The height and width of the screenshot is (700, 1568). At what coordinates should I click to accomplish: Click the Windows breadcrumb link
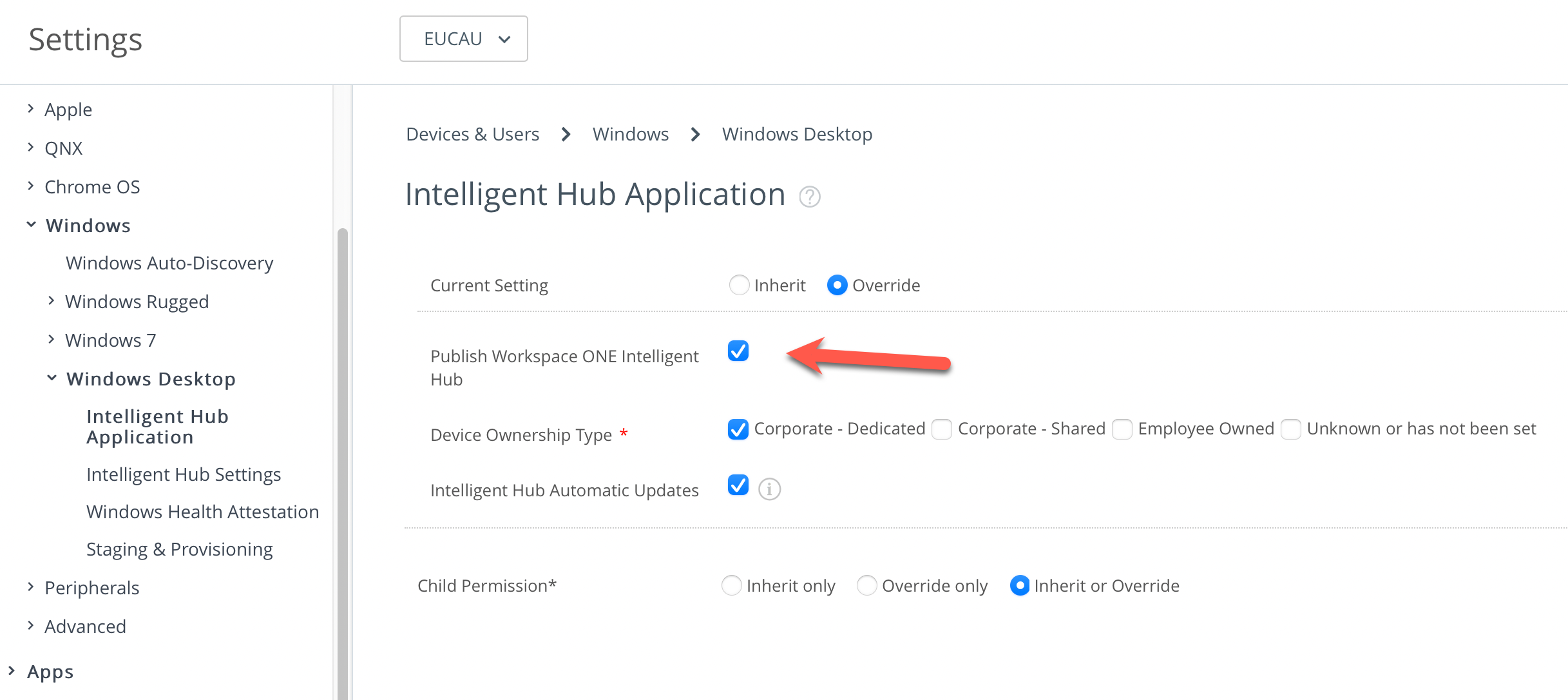tap(630, 134)
